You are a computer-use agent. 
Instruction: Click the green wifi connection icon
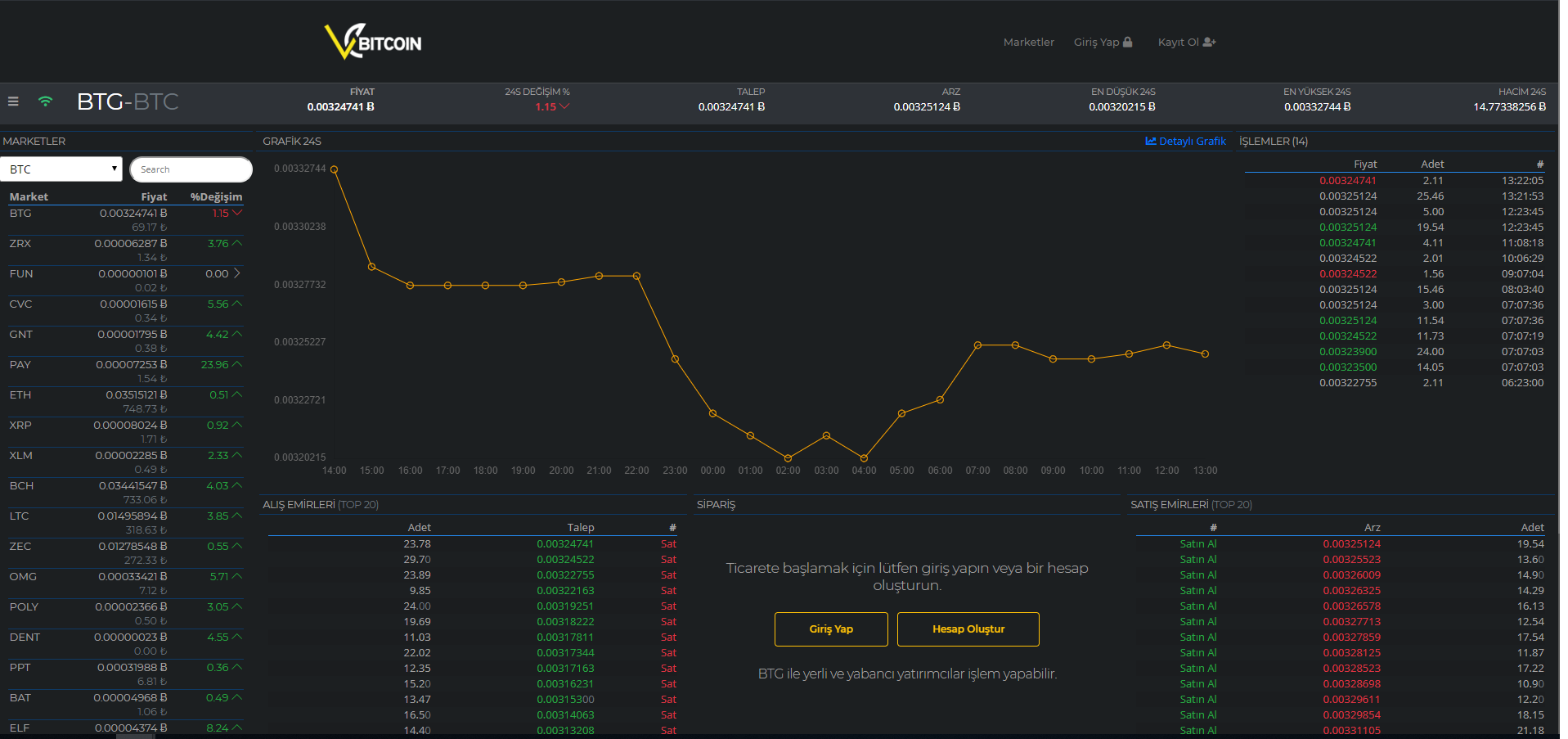pos(46,101)
